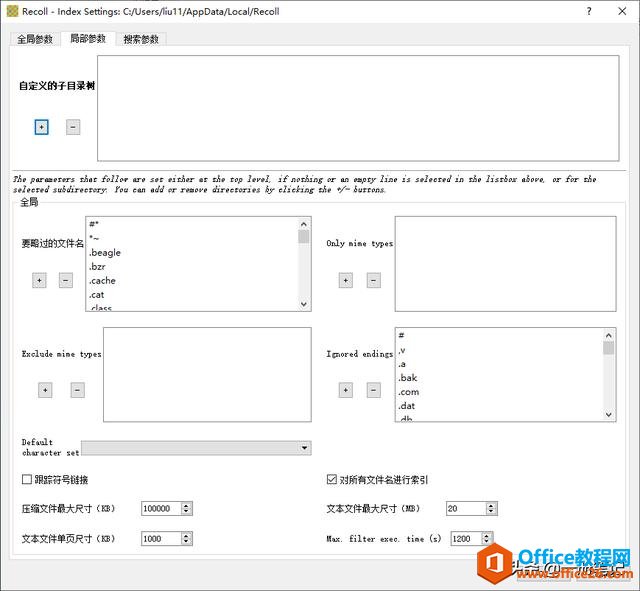Decrease Max filter exec time value
640x591 pixels.
click(x=487, y=542)
